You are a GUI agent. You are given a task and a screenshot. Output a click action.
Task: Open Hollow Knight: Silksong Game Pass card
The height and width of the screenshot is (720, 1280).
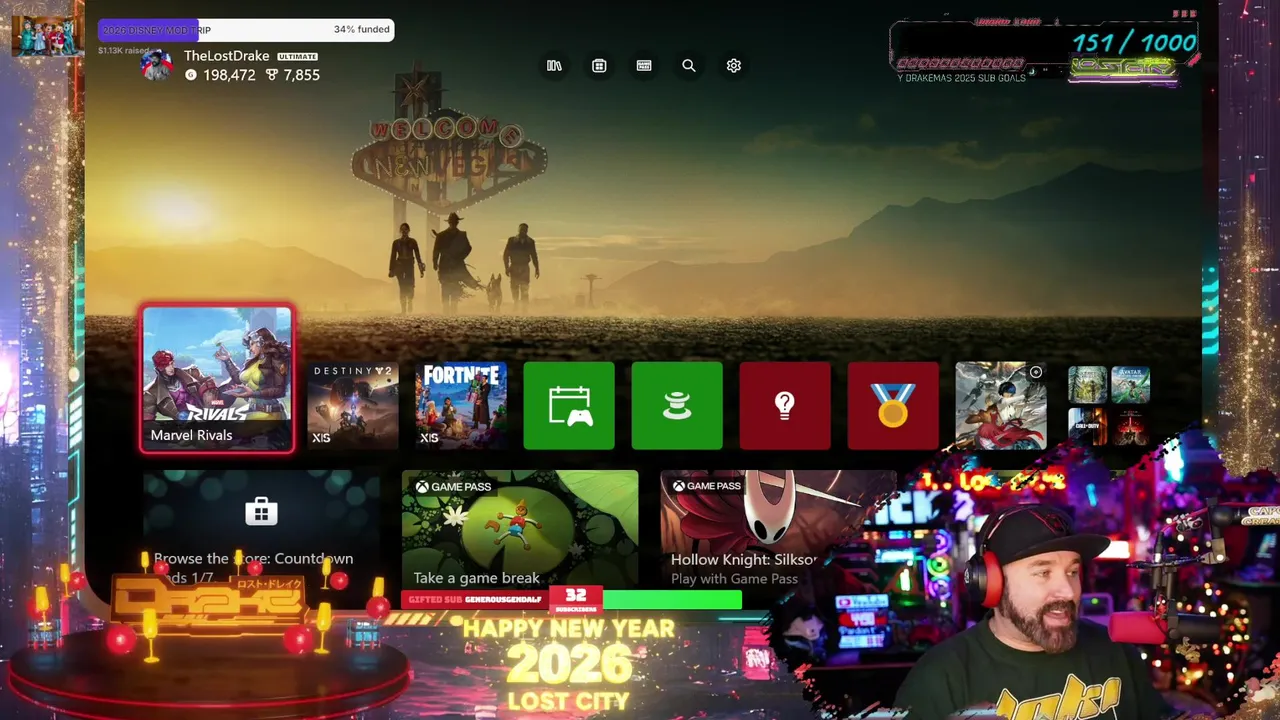[778, 529]
